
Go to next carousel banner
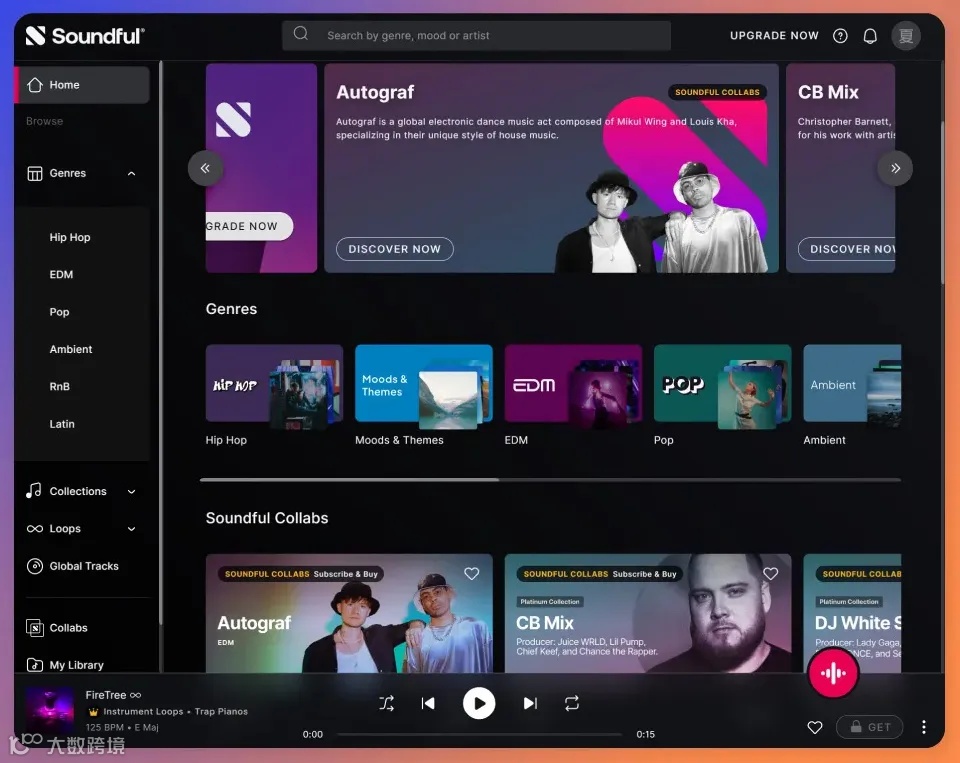[895, 168]
